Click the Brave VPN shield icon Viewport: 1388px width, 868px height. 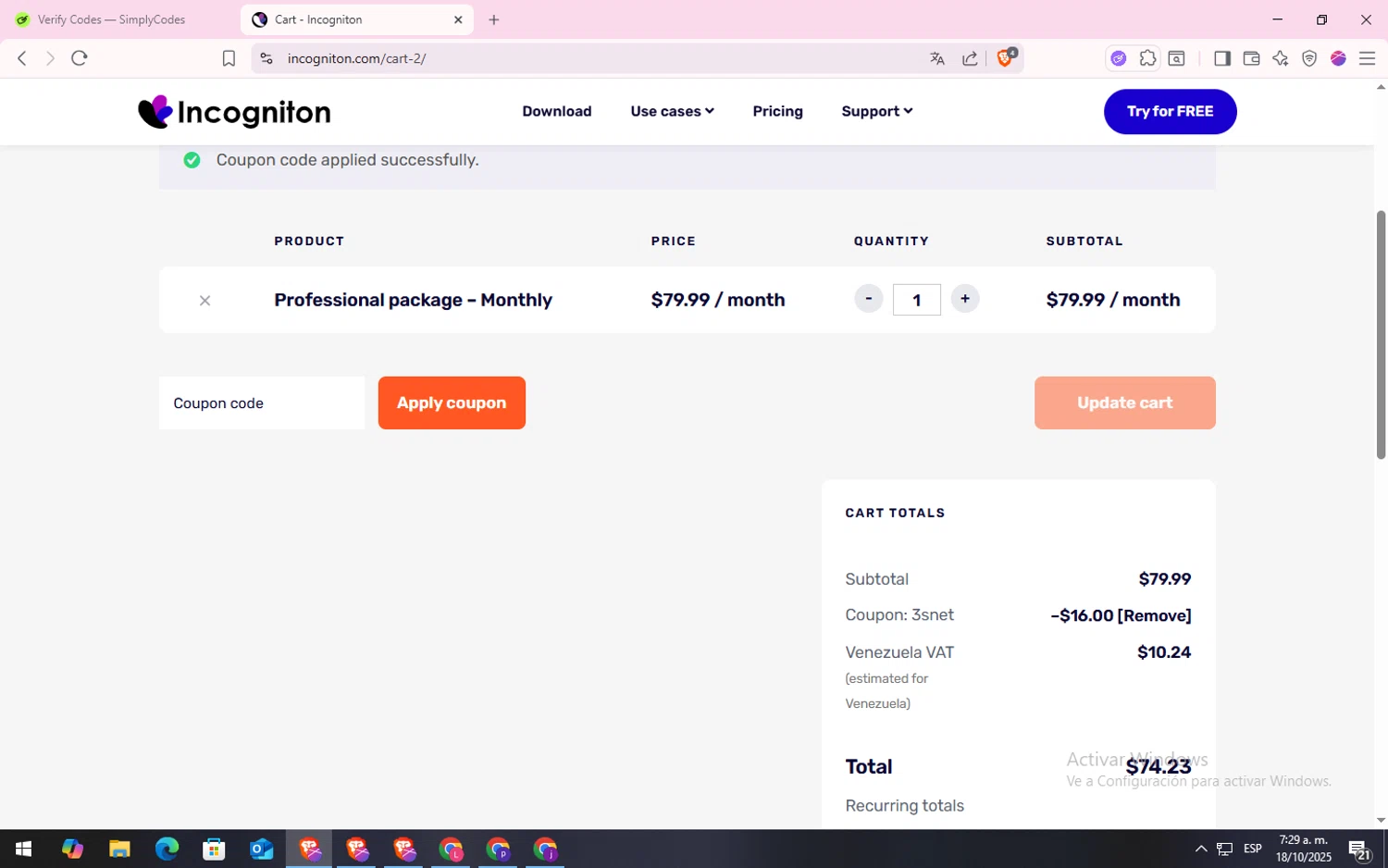[x=1309, y=58]
